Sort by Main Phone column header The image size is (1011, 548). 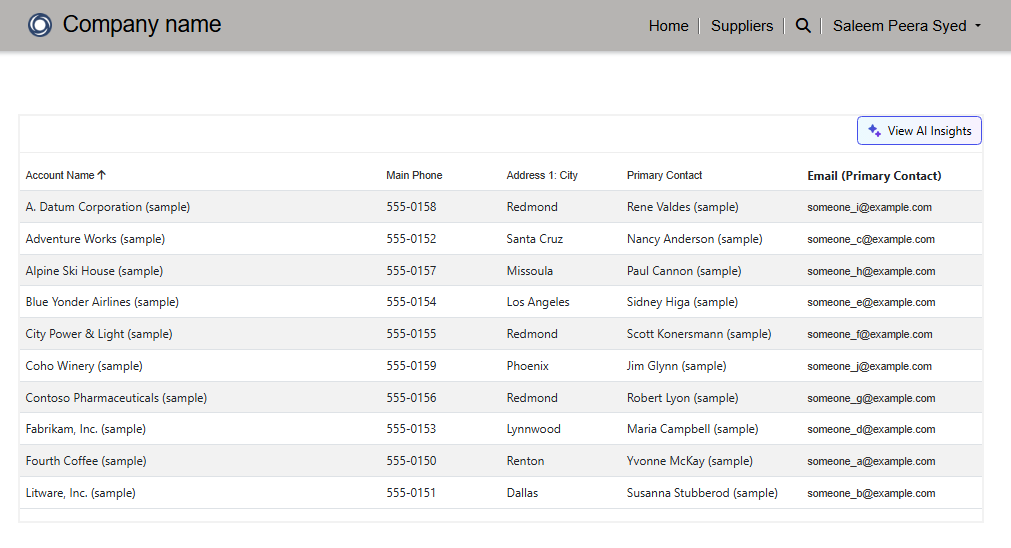click(x=414, y=175)
